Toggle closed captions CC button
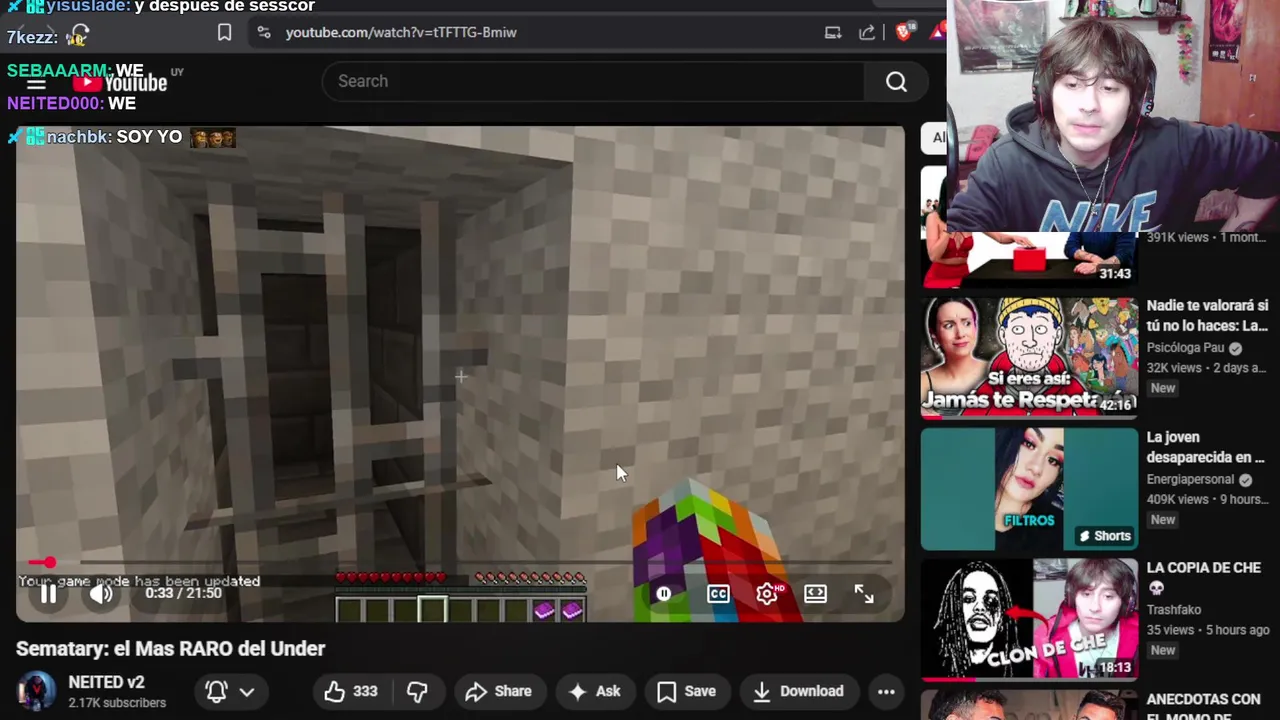Viewport: 1280px width, 720px height. pyautogui.click(x=718, y=594)
